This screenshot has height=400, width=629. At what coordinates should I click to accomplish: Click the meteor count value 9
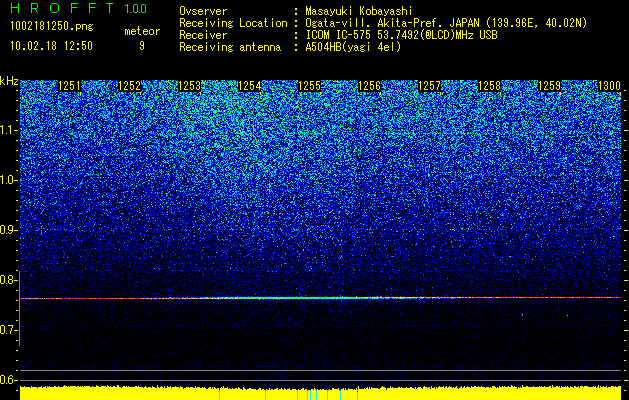coord(142,46)
